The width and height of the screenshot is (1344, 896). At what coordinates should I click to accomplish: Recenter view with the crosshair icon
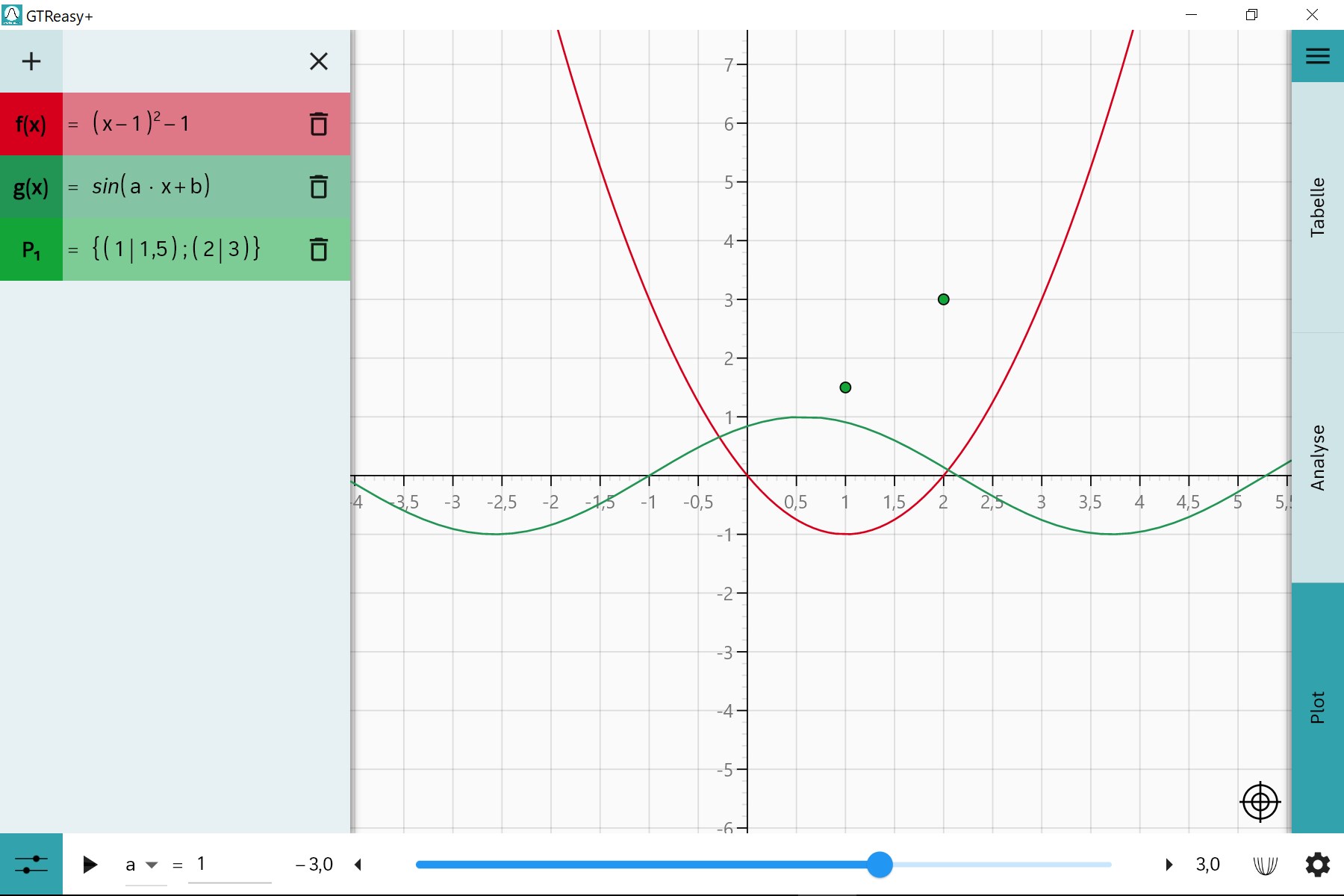(x=1259, y=802)
